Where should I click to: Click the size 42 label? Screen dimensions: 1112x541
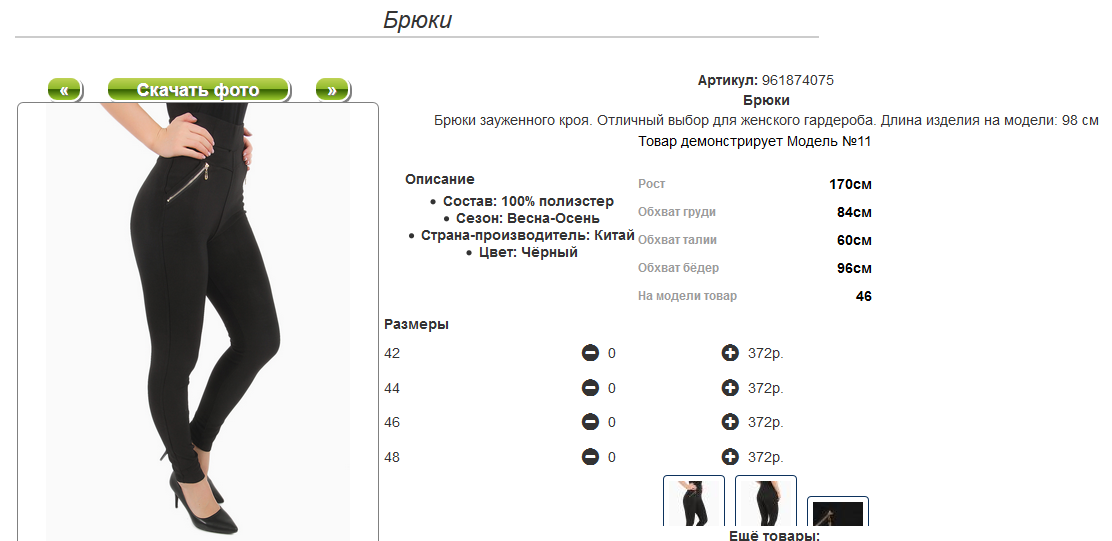click(x=392, y=353)
